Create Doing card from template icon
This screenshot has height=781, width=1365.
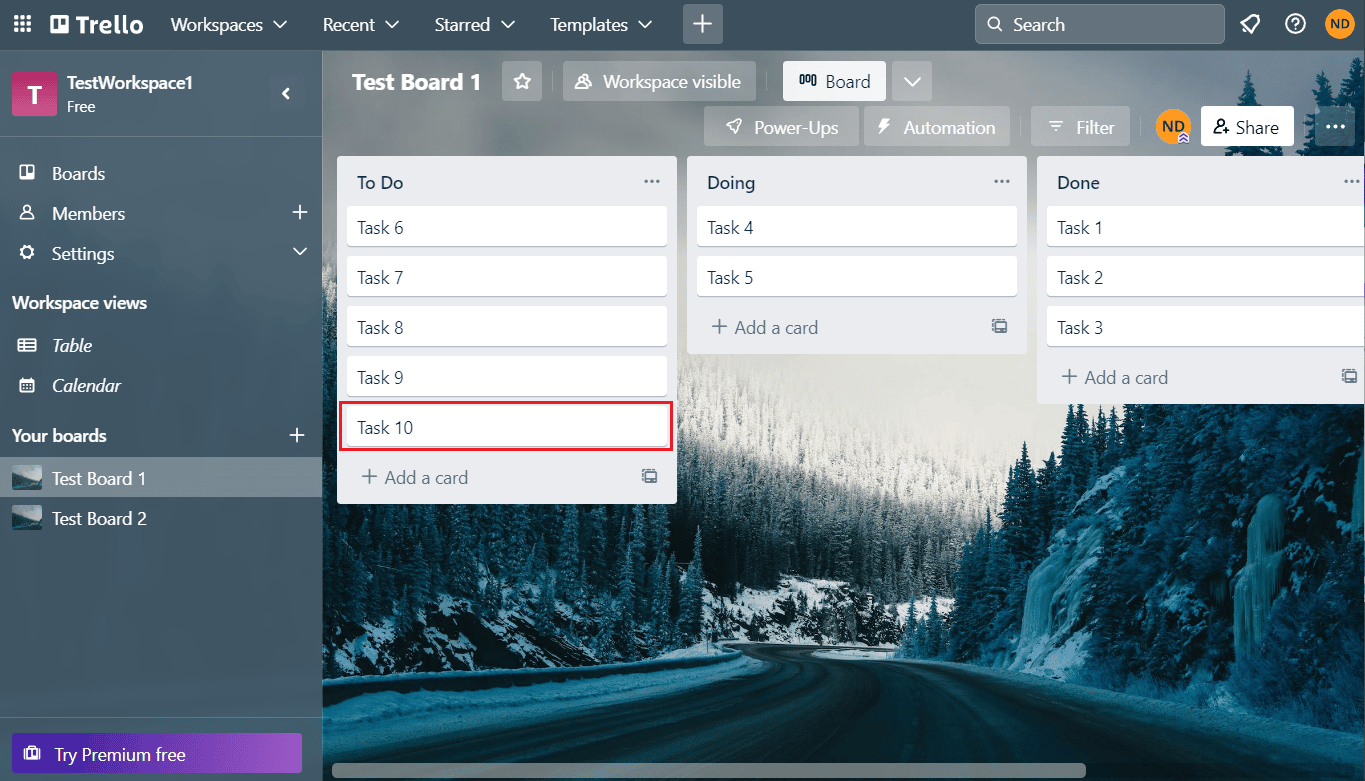coord(1000,326)
